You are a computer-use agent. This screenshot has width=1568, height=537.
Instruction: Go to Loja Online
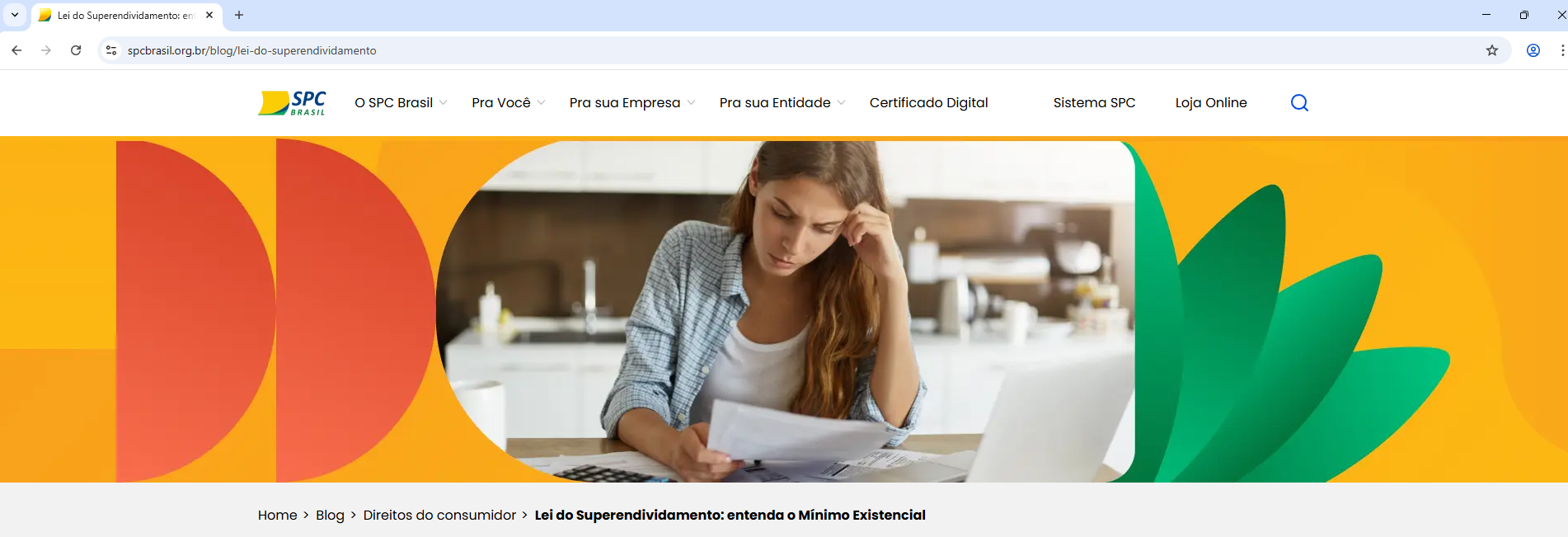(1211, 103)
